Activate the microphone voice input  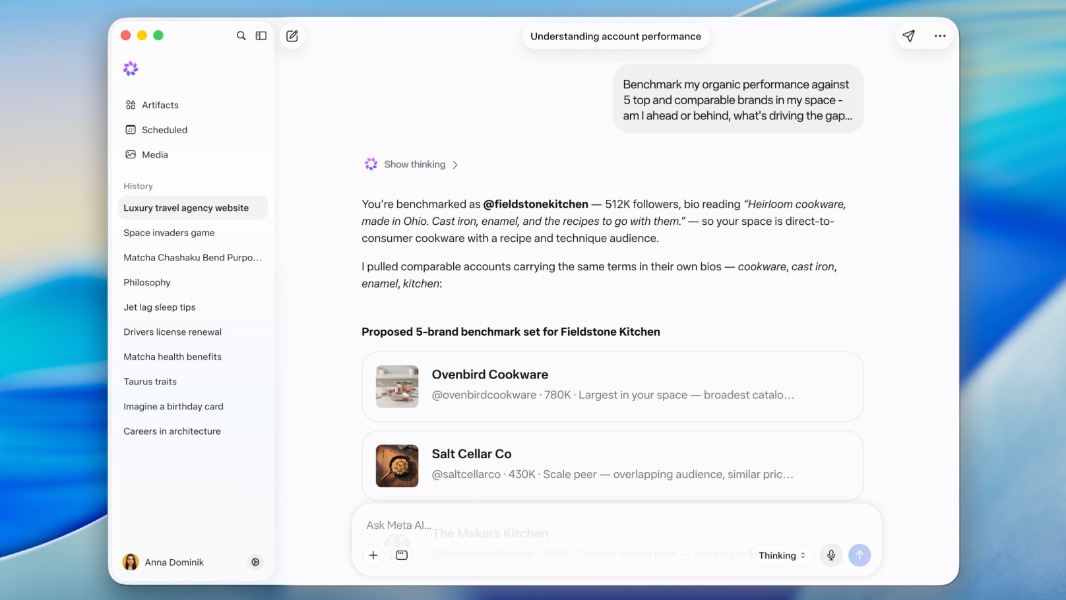click(x=831, y=555)
